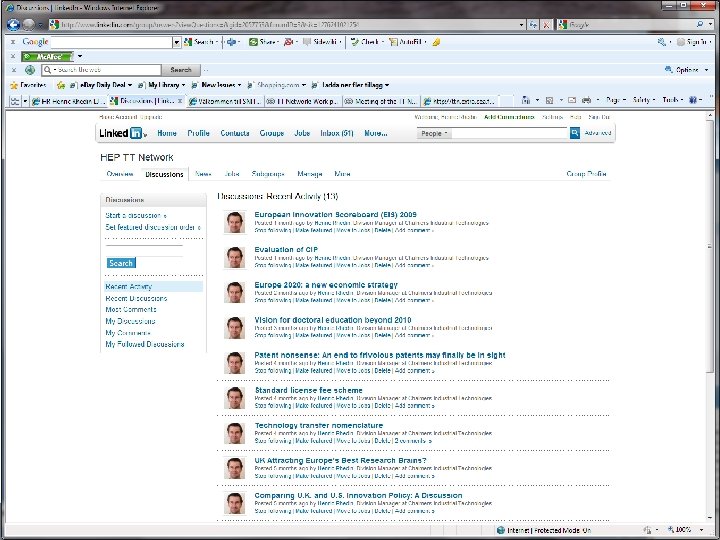The height and width of the screenshot is (540, 720).
Task: Open the European Innovation Scoreboard (EIS) 2009 discussion
Action: coord(336,214)
